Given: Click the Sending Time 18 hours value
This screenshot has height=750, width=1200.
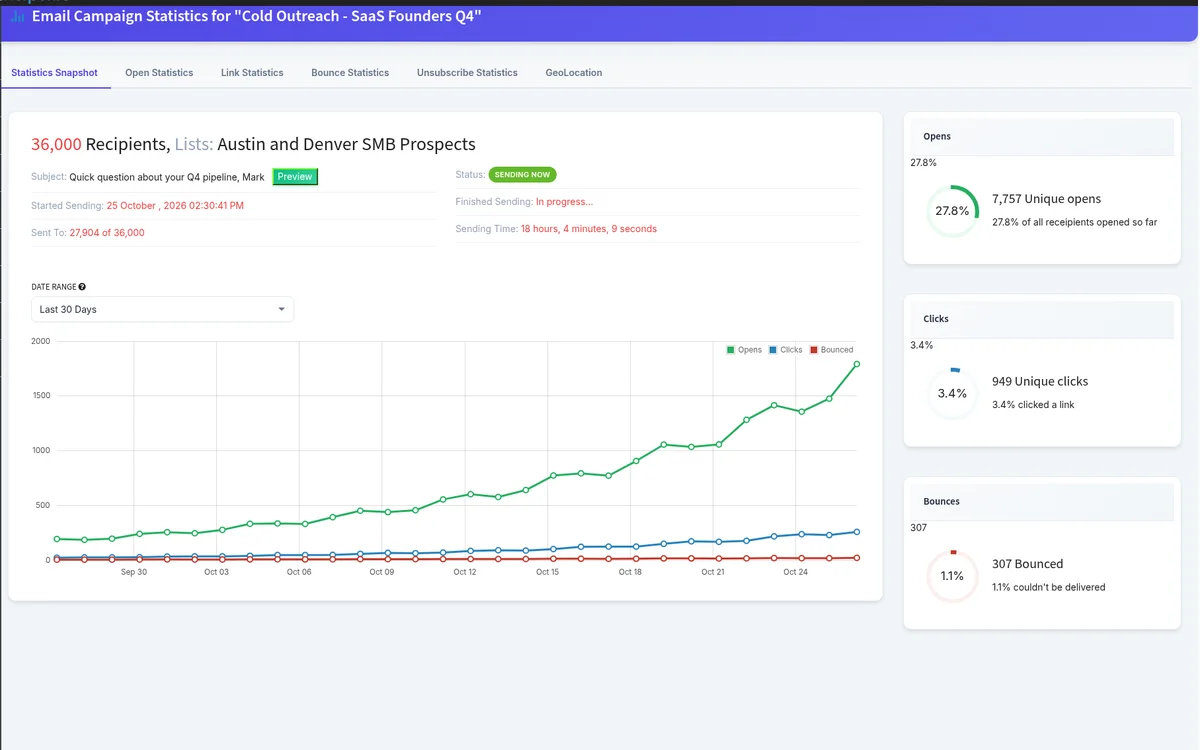Looking at the screenshot, I should click(x=589, y=229).
